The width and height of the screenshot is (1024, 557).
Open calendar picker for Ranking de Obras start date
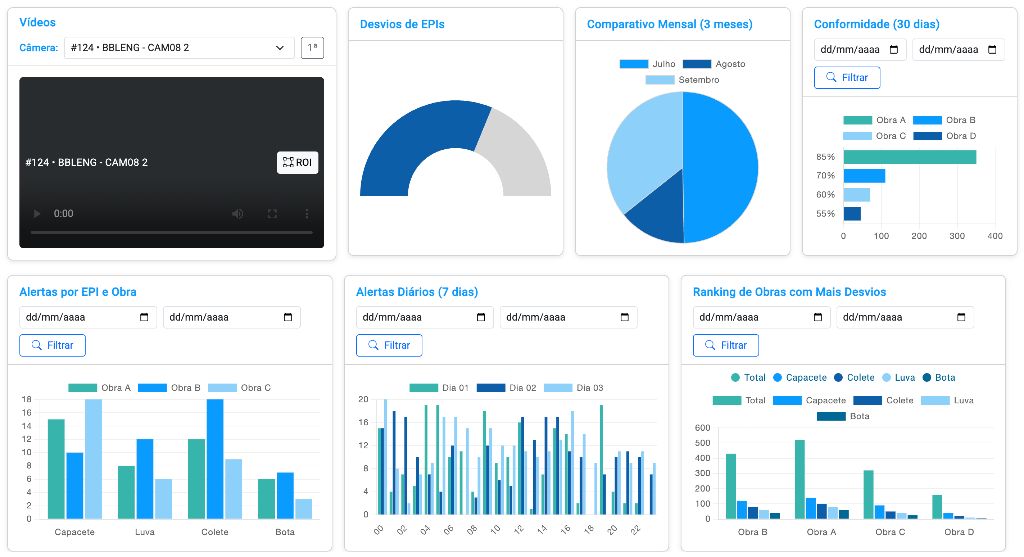pos(819,317)
